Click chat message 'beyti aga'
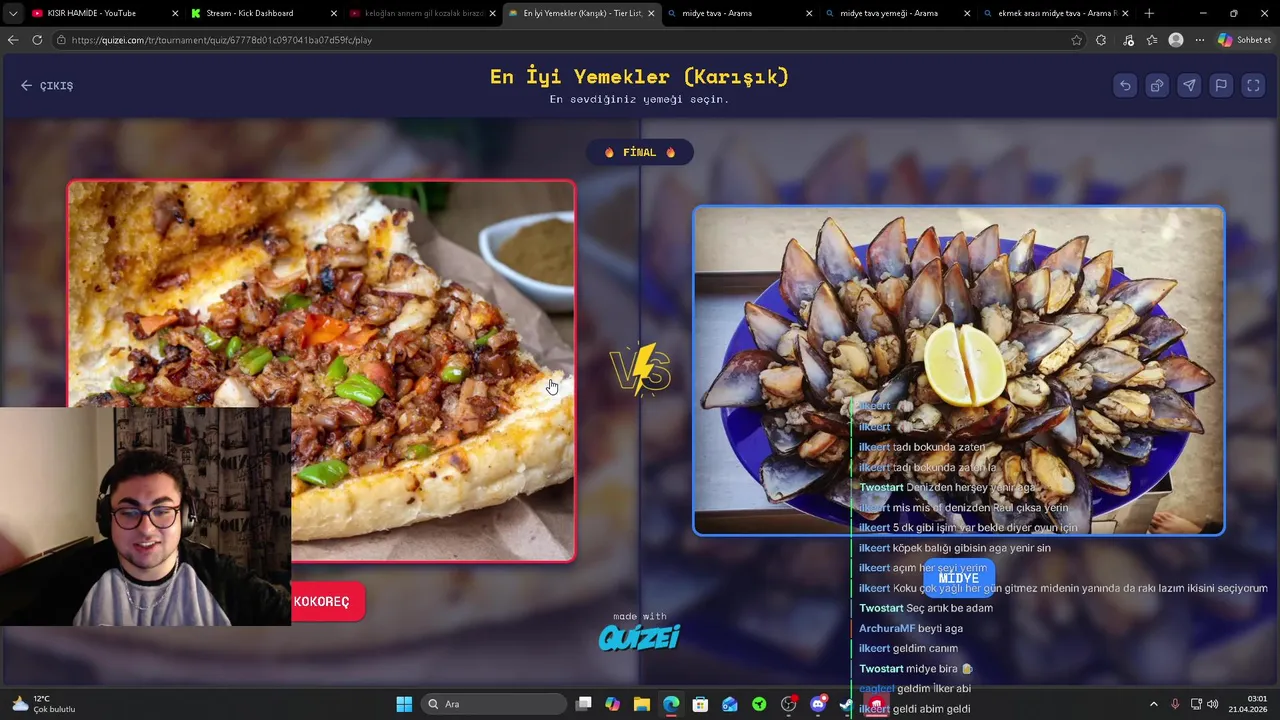 (x=940, y=628)
